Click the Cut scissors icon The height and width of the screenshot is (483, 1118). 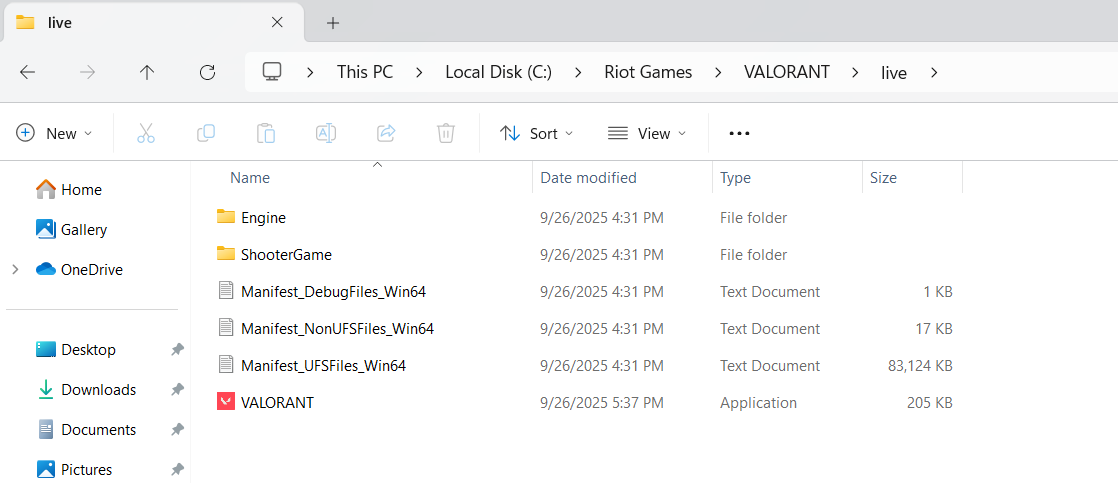coord(146,133)
